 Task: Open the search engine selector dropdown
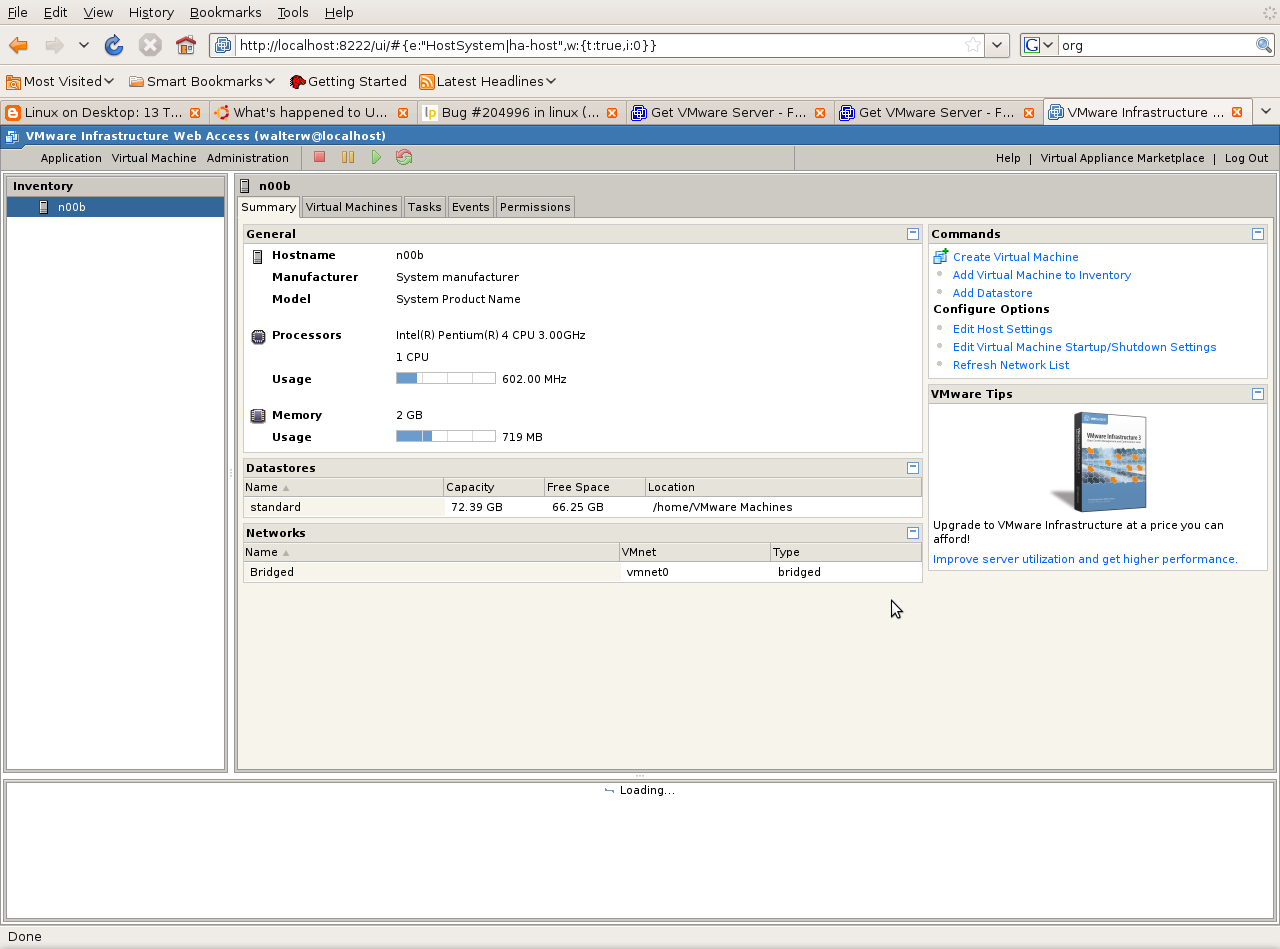pyautogui.click(x=1040, y=45)
